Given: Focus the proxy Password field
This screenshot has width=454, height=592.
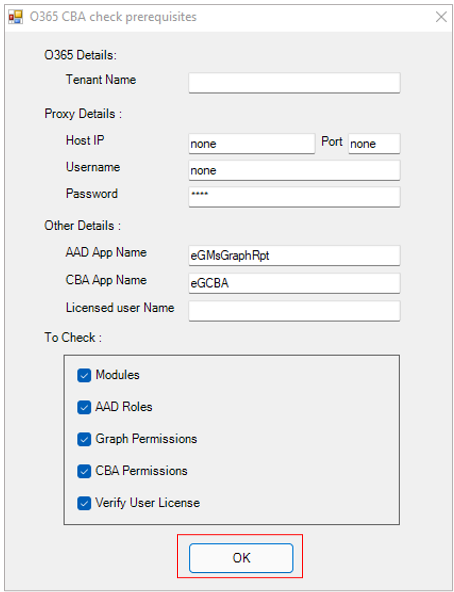Looking at the screenshot, I should [294, 197].
